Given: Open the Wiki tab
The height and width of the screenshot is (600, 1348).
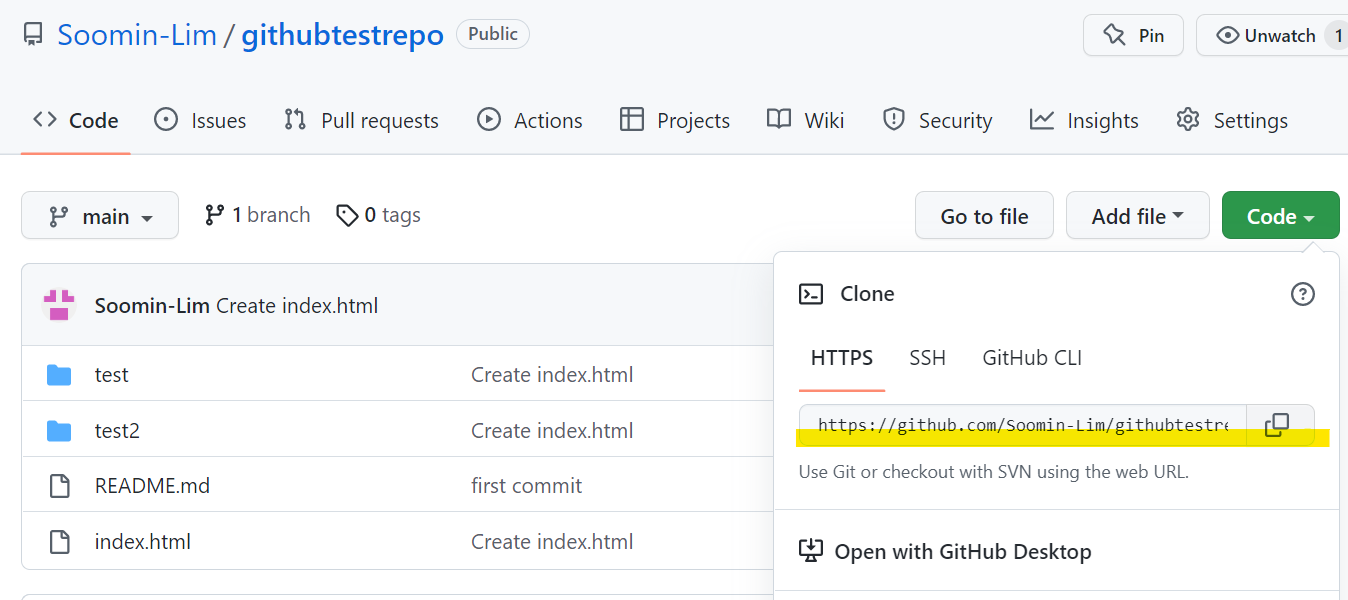Looking at the screenshot, I should coord(805,120).
